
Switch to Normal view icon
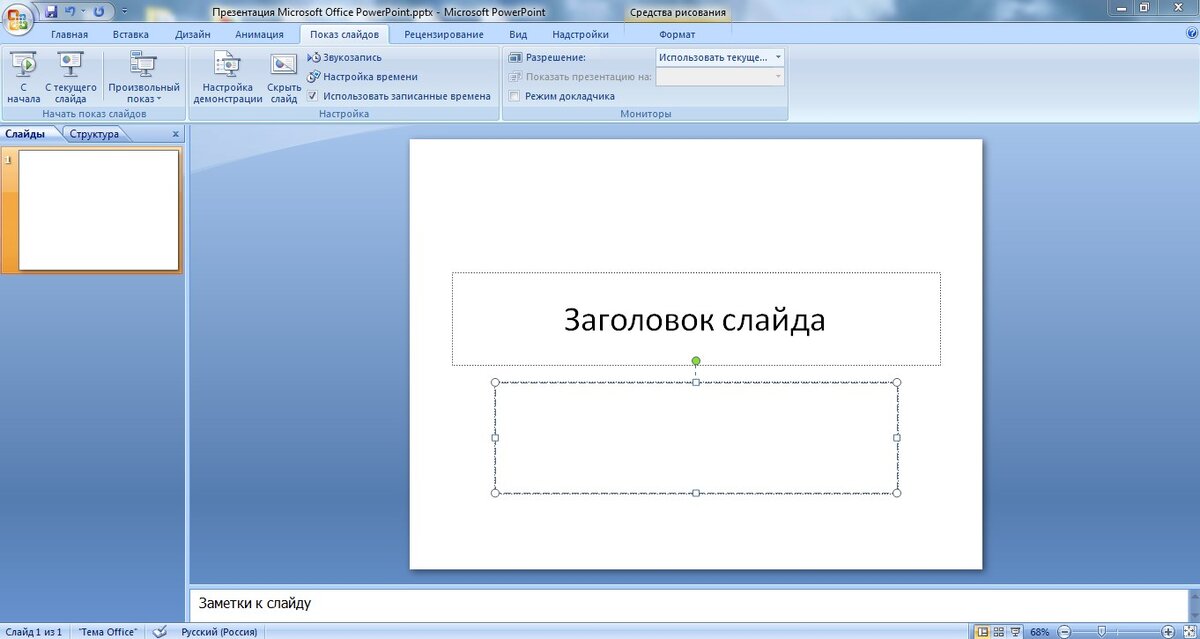[982, 631]
